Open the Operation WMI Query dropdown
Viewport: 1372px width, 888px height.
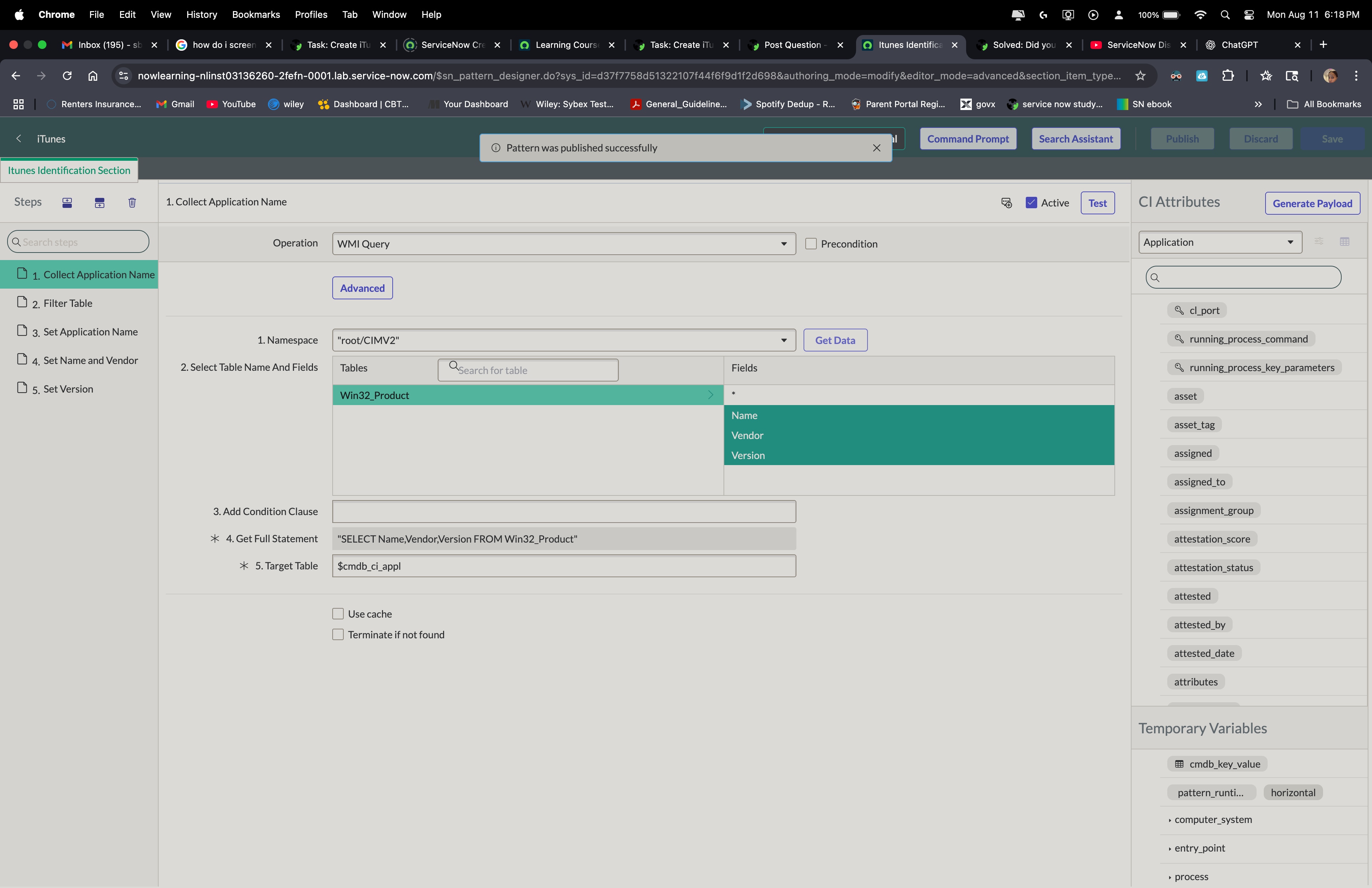[563, 244]
